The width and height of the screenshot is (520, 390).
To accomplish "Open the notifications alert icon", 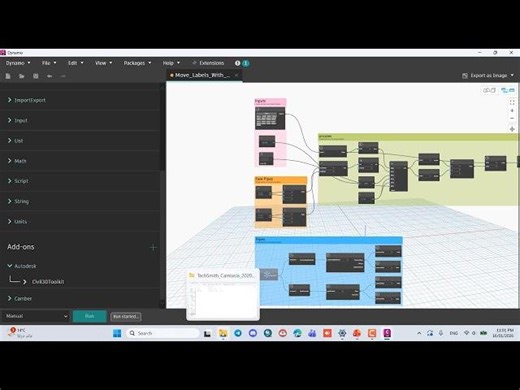I will click(x=237, y=63).
